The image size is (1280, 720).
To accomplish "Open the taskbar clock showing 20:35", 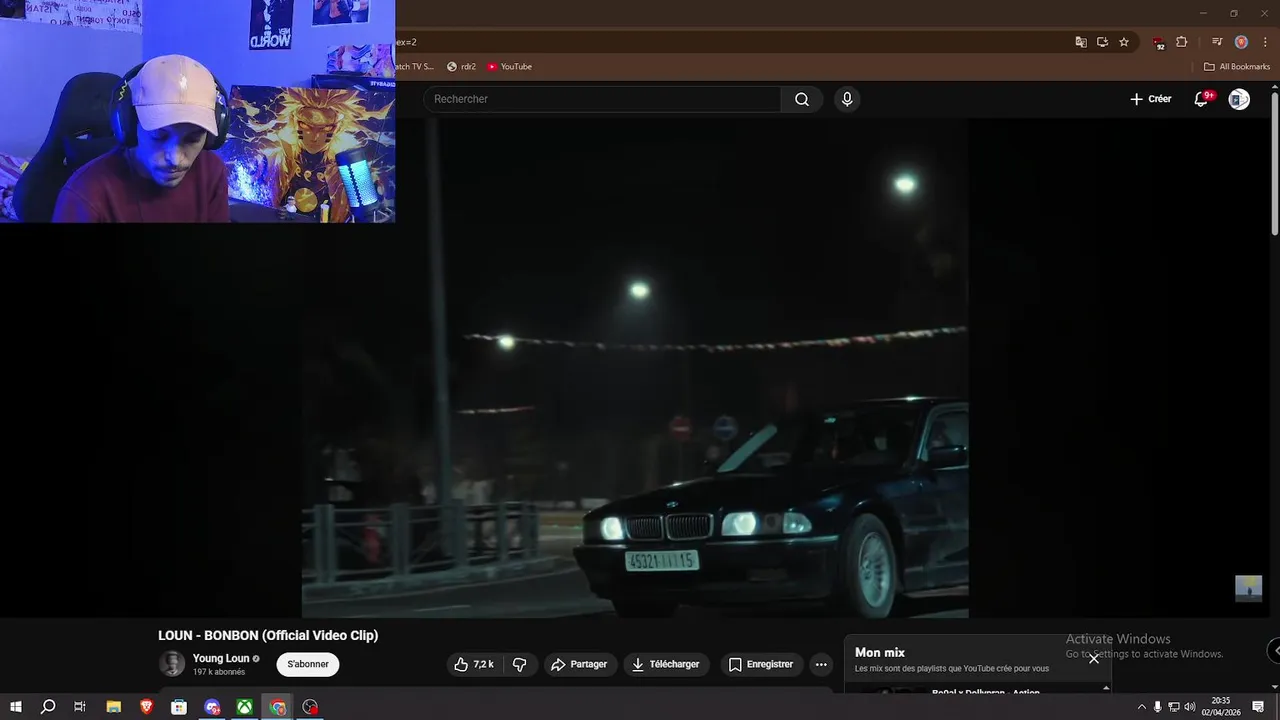I will pyautogui.click(x=1221, y=707).
